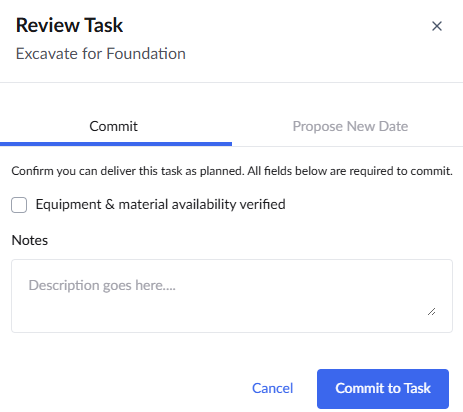Tick the empty checkbox above Notes
This screenshot has height=412, width=463.
pyautogui.click(x=19, y=205)
